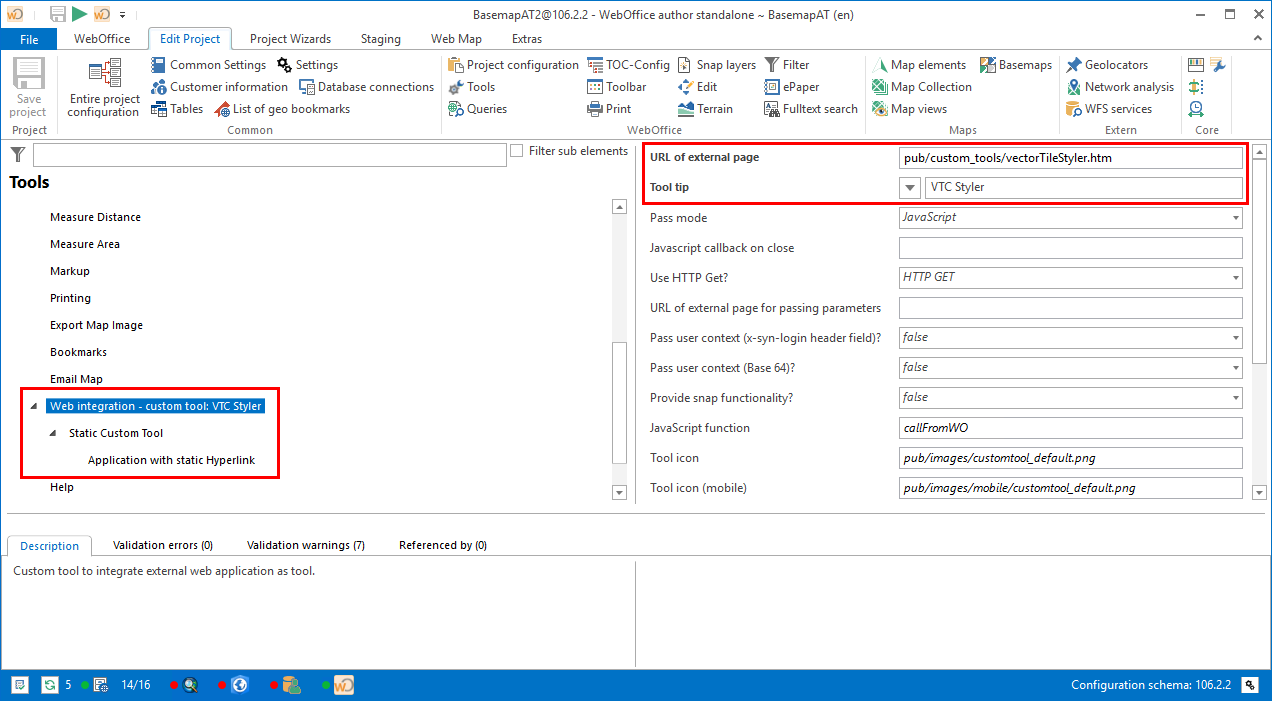Select the Toolbar icon in the WebOffice group
This screenshot has width=1272, height=701.
coord(596,87)
